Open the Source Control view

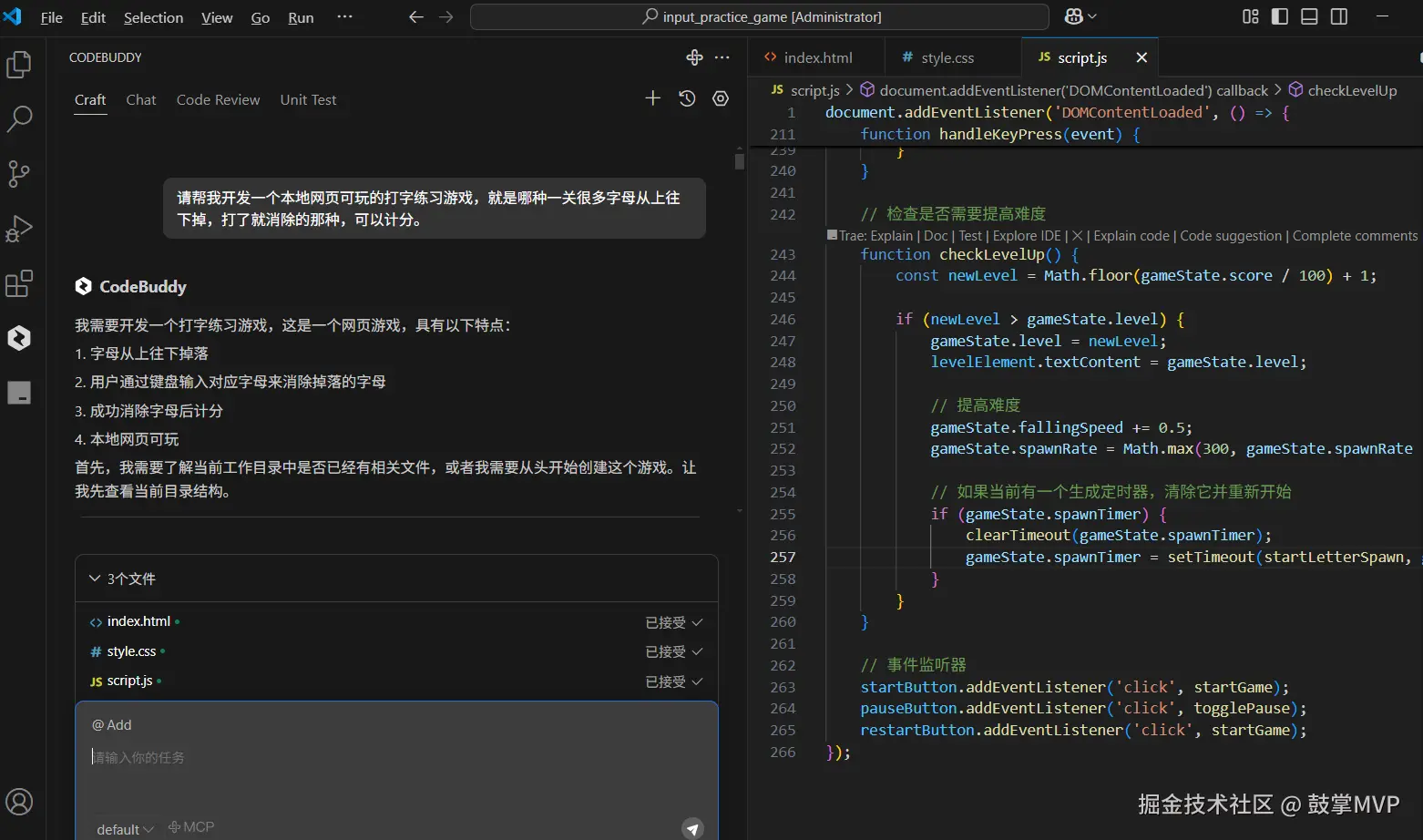click(x=19, y=173)
